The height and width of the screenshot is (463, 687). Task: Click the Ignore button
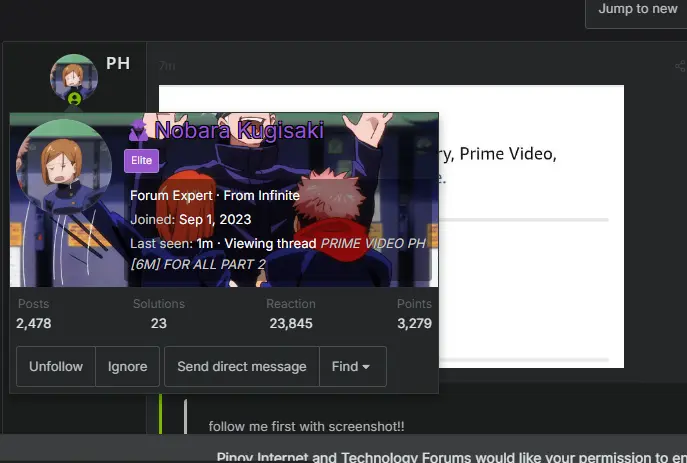coord(127,366)
